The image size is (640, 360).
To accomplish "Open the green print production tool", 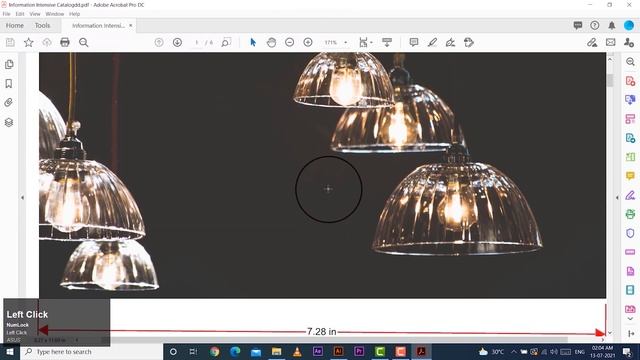I will pyautogui.click(x=630, y=214).
